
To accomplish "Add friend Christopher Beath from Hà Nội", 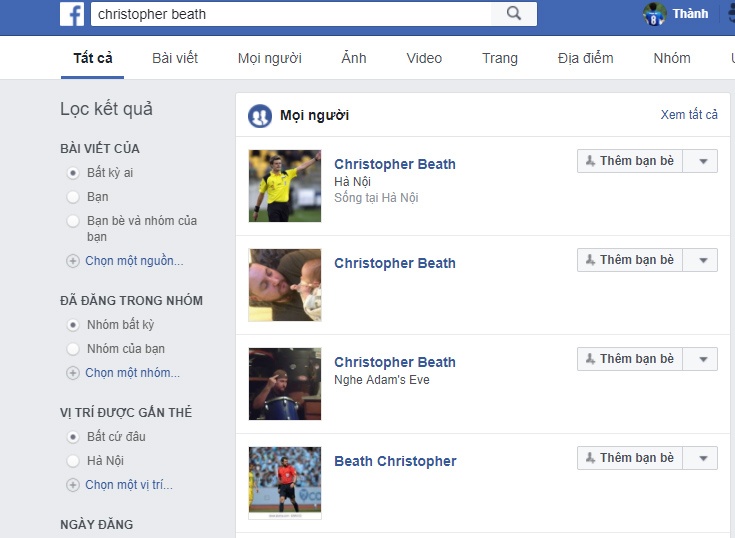I will 630,161.
